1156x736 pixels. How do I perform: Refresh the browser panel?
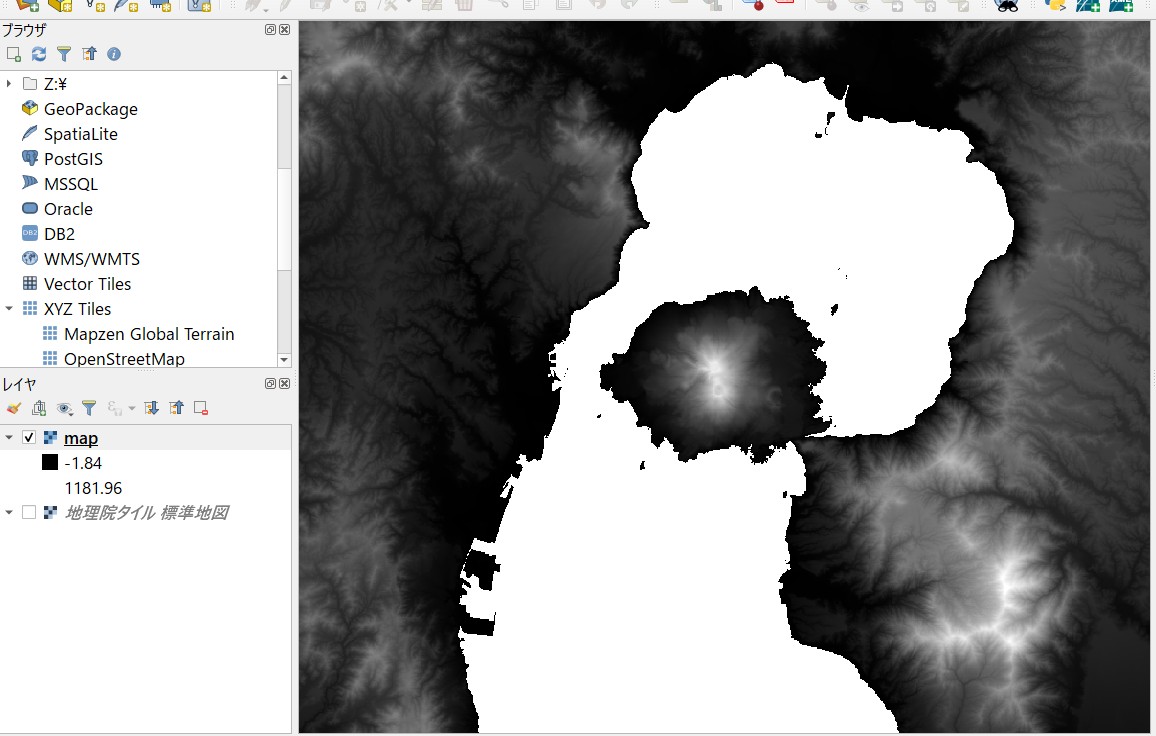(38, 54)
